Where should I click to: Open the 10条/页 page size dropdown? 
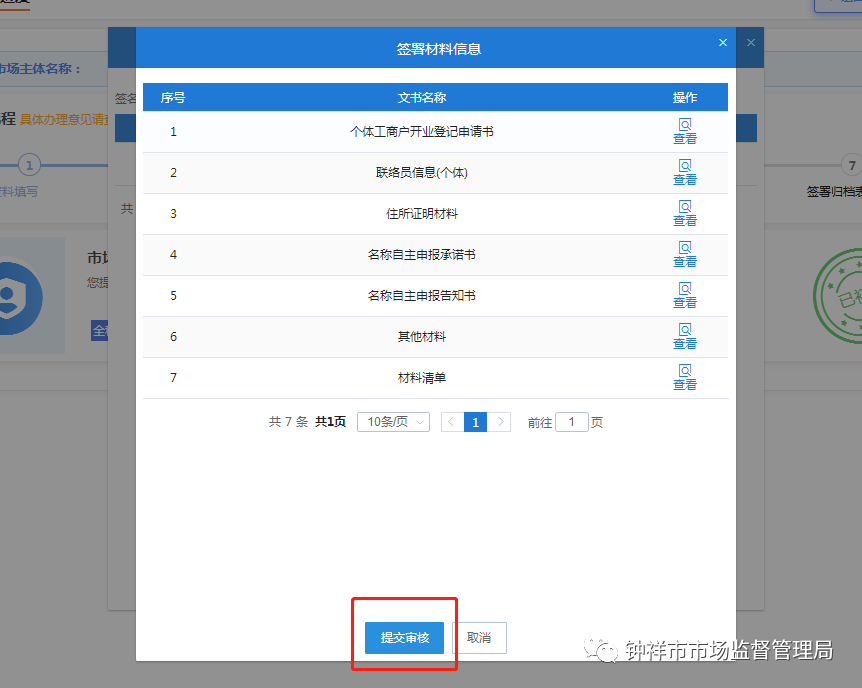(393, 421)
